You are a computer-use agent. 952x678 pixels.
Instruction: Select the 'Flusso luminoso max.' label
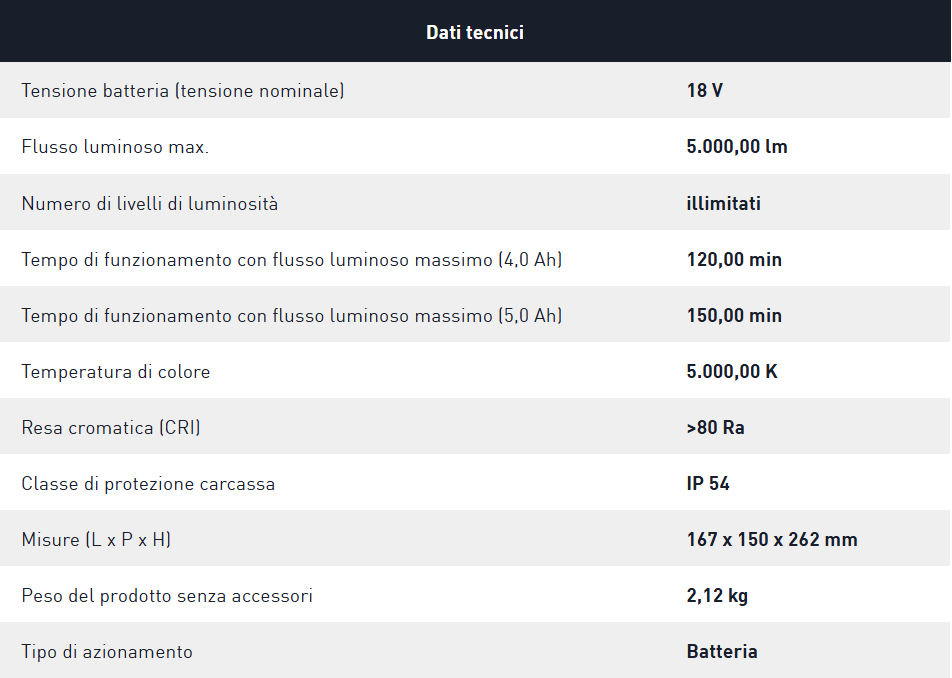click(x=115, y=147)
